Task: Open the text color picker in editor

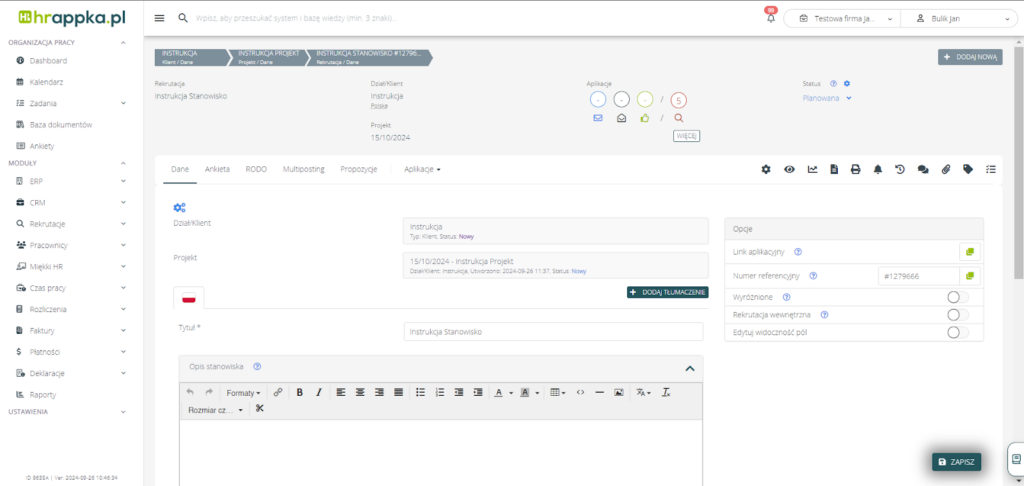Action: point(502,392)
